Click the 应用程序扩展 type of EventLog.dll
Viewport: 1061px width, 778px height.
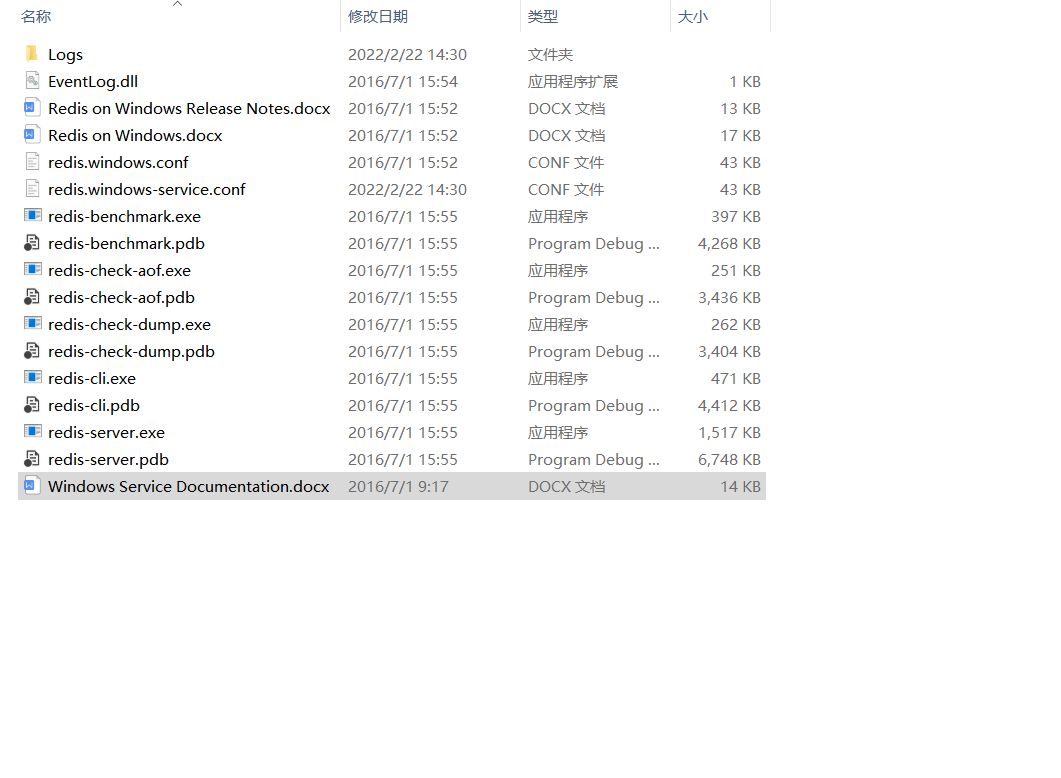(573, 81)
